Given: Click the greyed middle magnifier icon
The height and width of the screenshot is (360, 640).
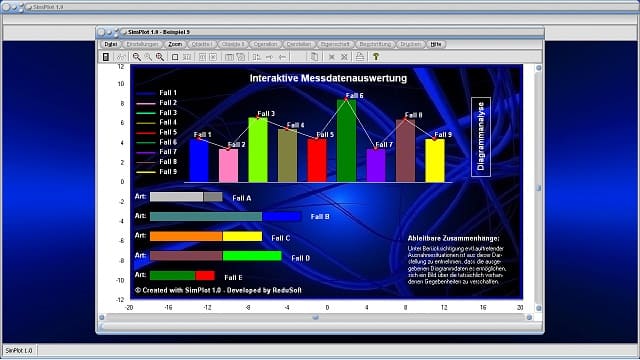Looking at the screenshot, I should pos(148,57).
